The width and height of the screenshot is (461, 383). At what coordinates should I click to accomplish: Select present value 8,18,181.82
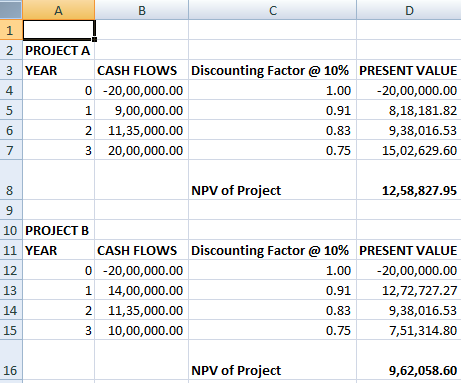click(x=409, y=110)
